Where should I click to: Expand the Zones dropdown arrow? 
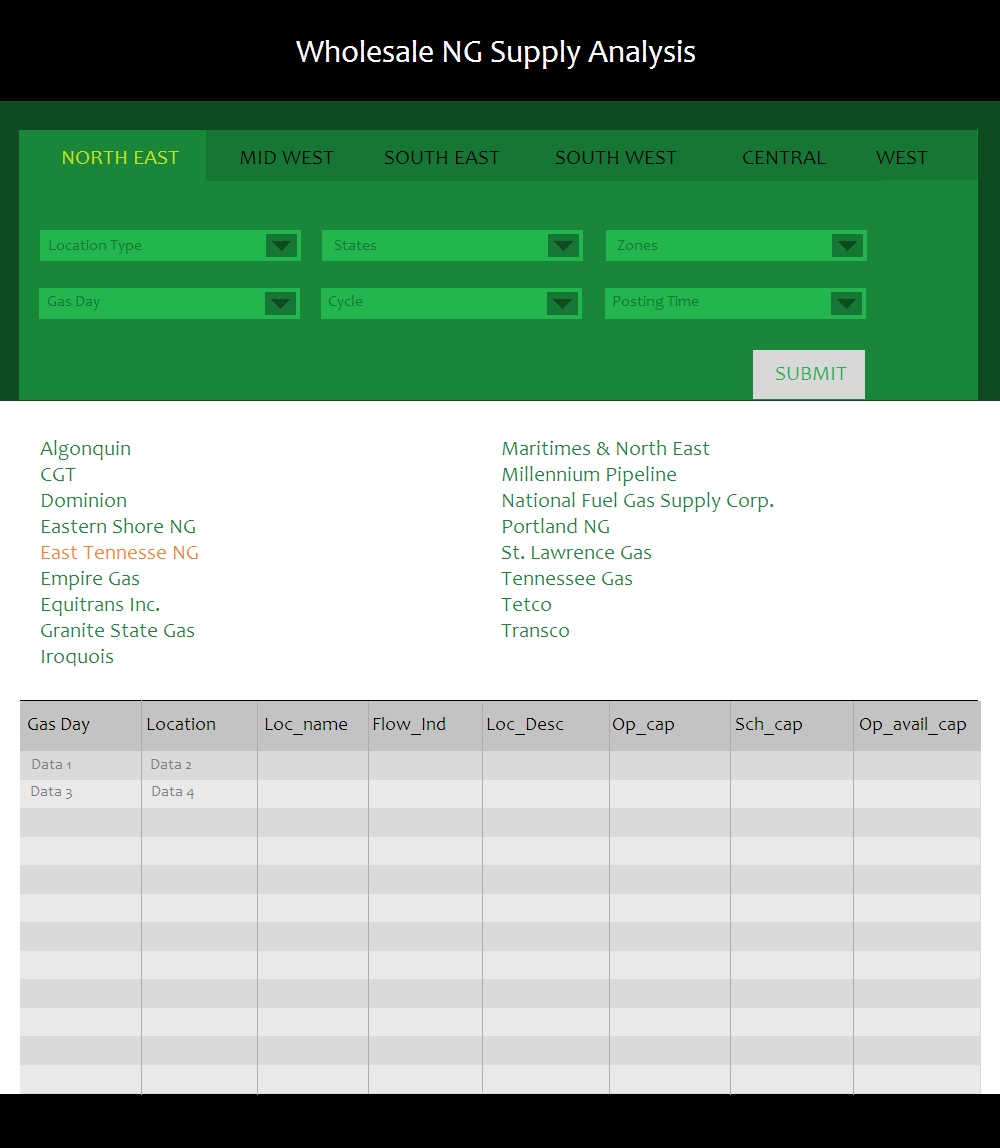847,245
